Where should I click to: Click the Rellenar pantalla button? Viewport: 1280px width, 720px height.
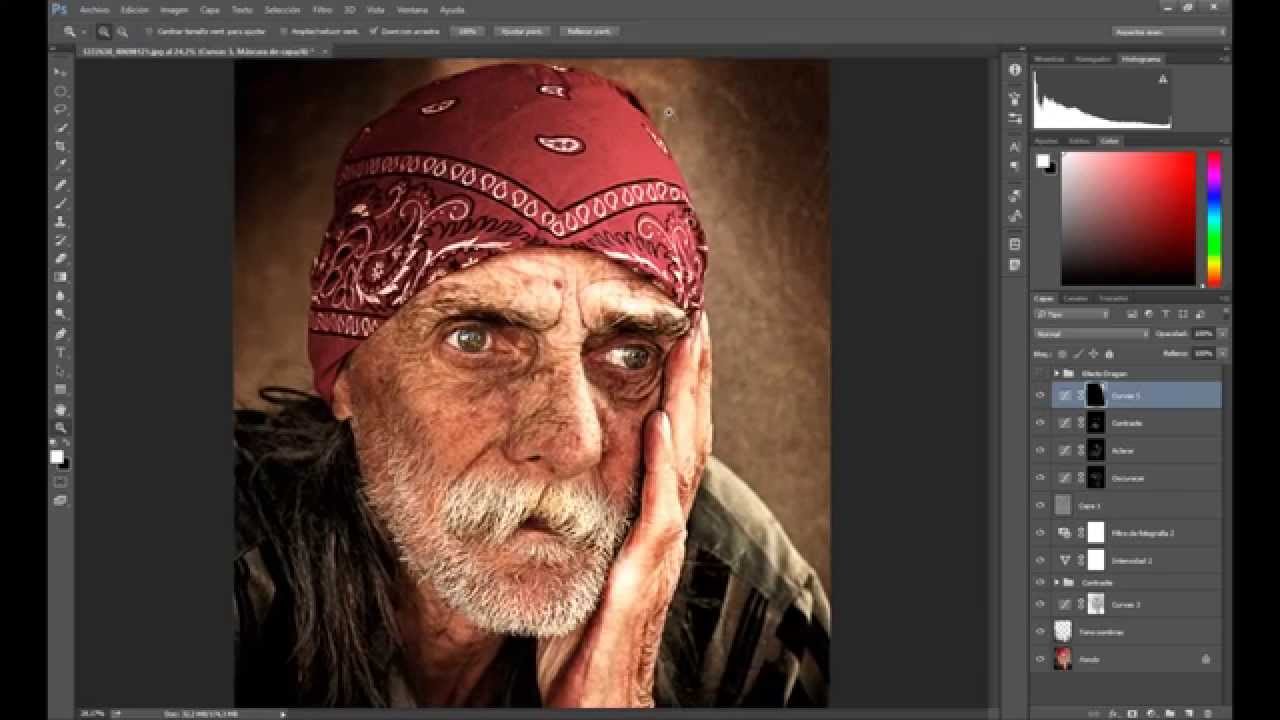(x=588, y=31)
